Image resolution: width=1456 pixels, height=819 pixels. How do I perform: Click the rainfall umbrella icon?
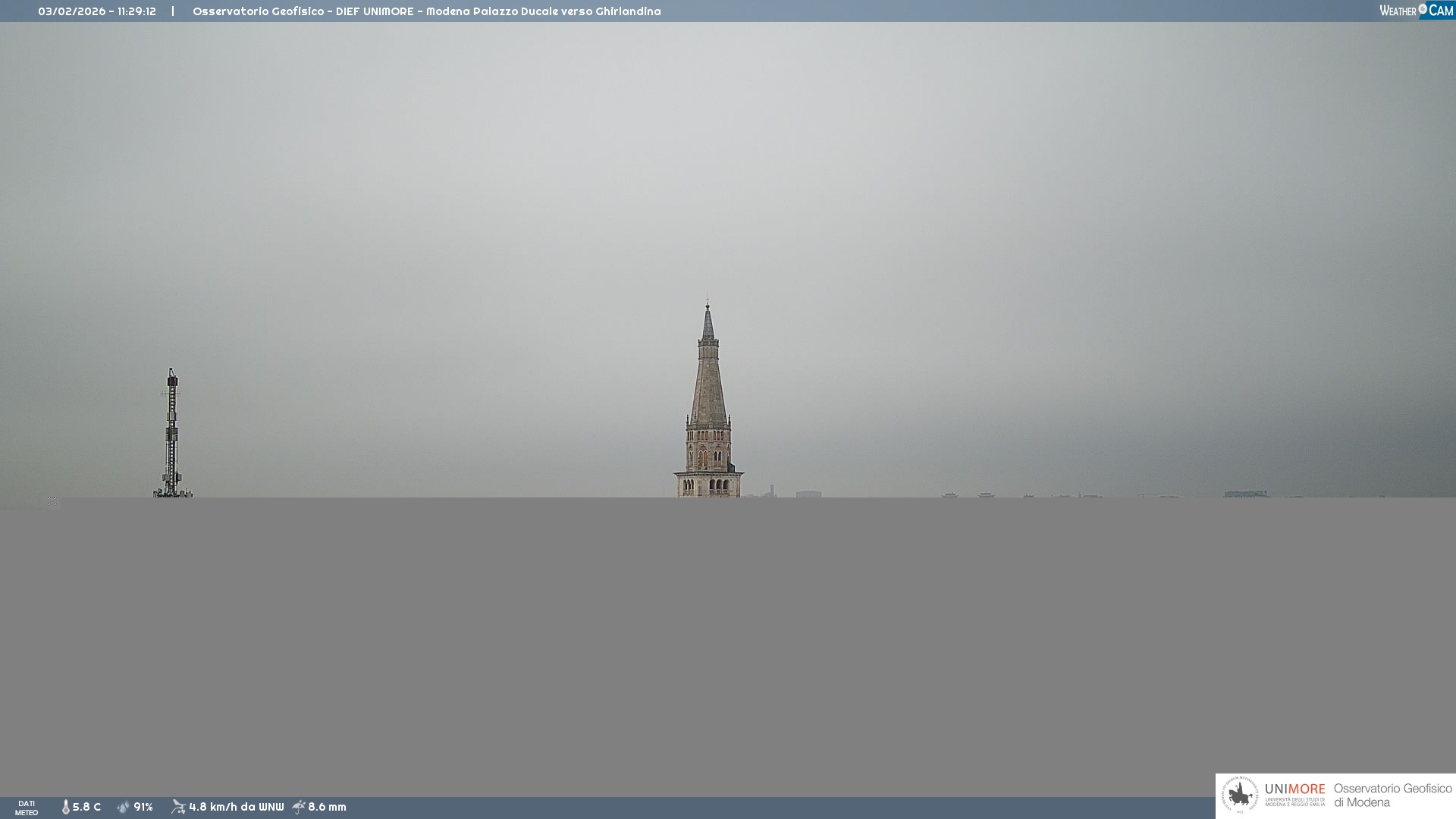299,807
